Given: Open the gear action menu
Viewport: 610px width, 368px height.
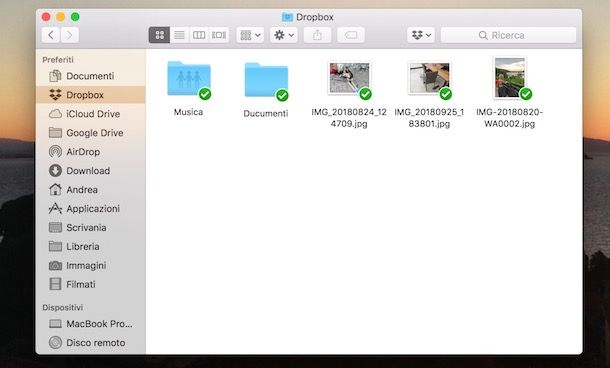Looking at the screenshot, I should pos(284,35).
